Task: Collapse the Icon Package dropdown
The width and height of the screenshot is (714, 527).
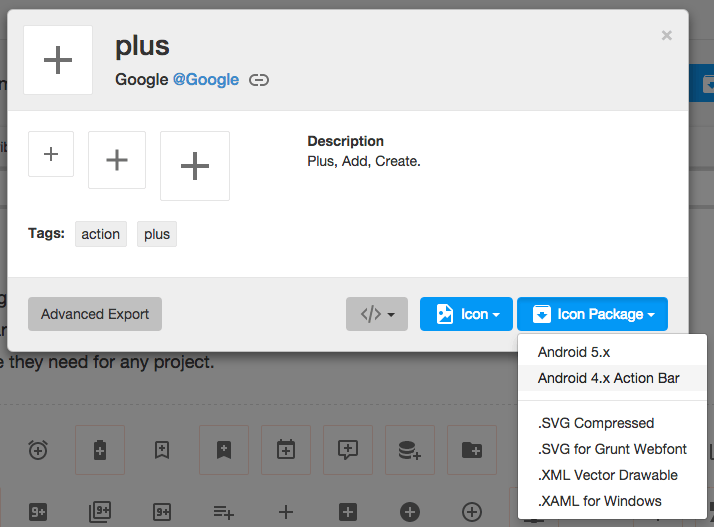Action: coord(592,314)
